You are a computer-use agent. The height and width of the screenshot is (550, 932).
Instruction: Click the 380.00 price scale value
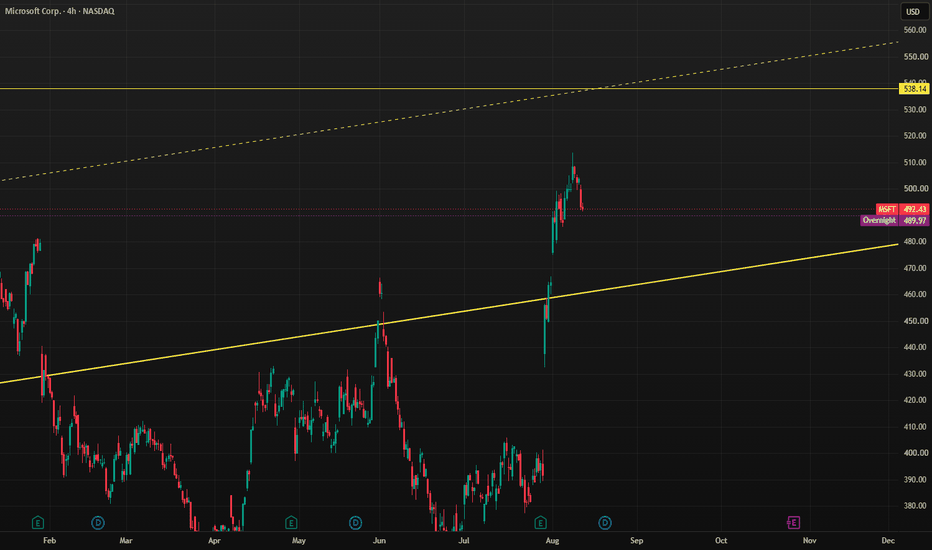(x=915, y=506)
